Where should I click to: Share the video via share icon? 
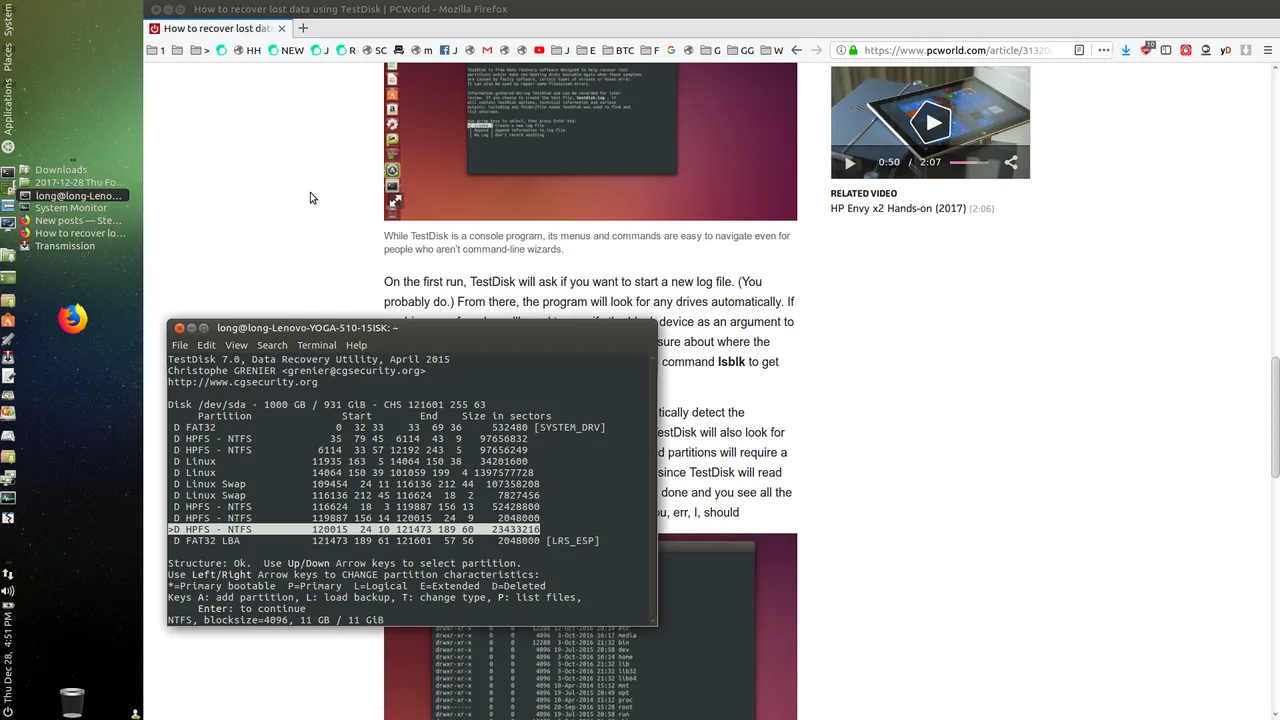pos(1011,162)
